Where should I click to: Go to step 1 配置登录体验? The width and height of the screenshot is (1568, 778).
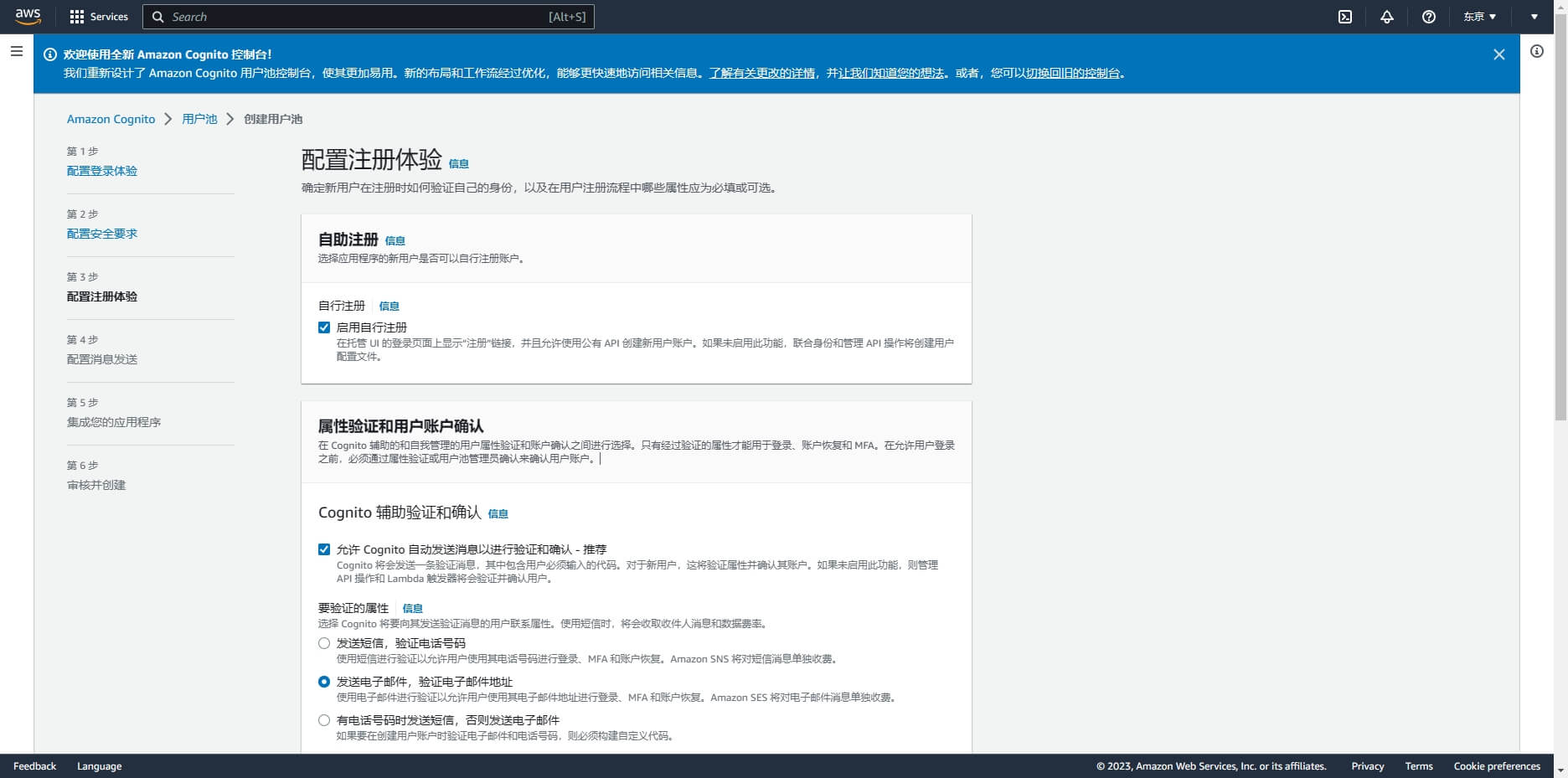click(x=101, y=171)
